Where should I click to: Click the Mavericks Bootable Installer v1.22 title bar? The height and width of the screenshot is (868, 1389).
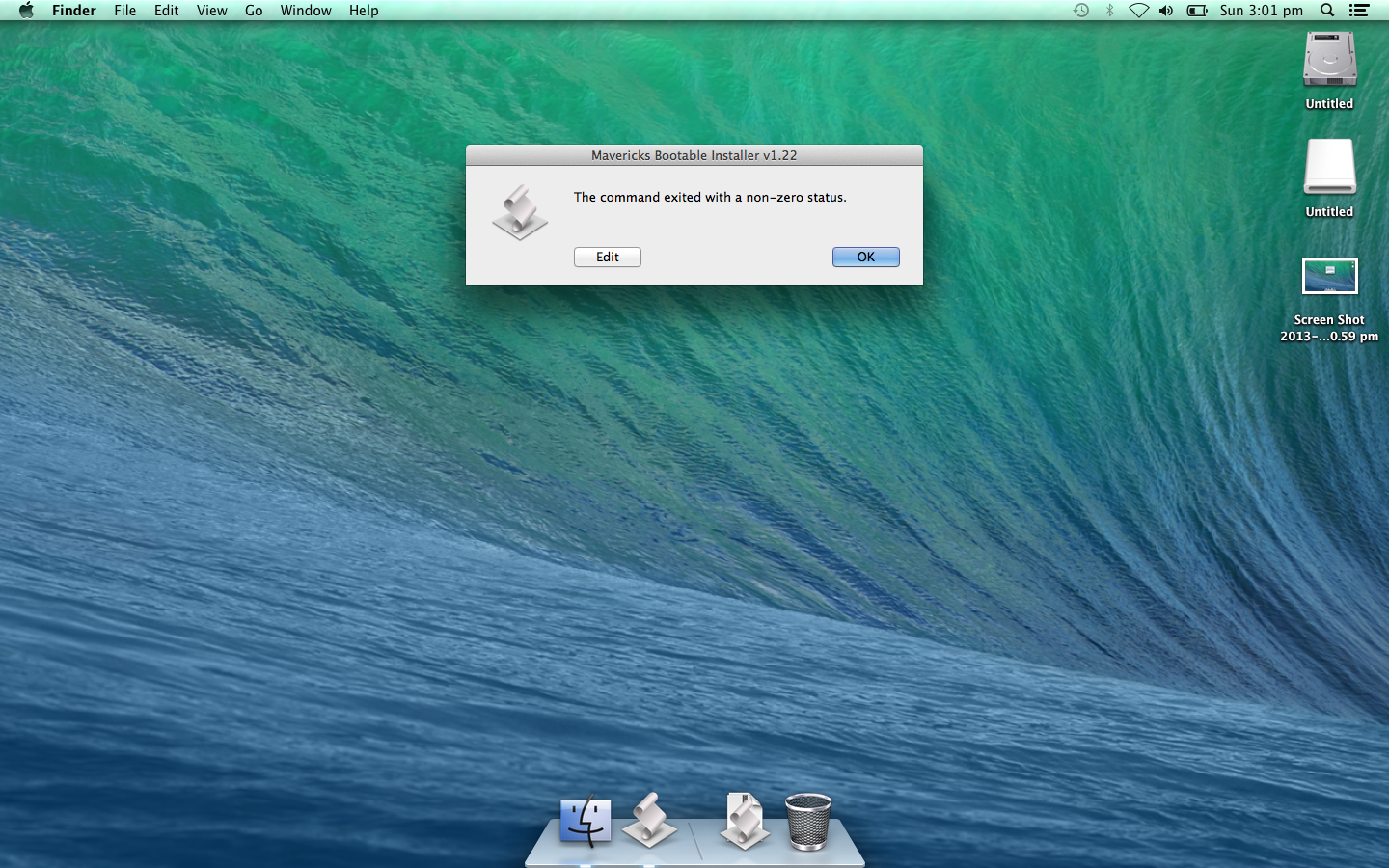point(694,155)
